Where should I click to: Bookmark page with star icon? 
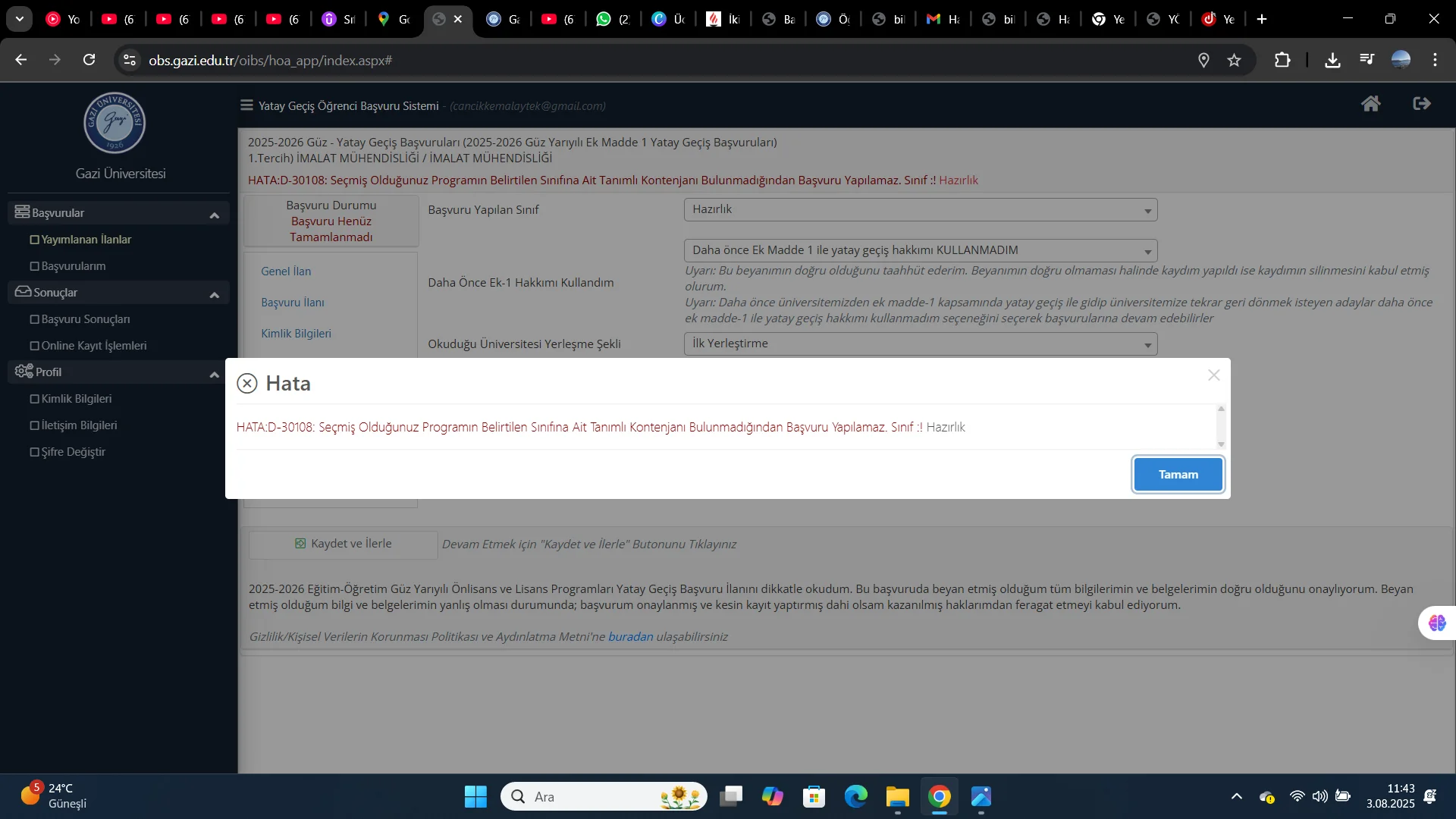click(1234, 60)
